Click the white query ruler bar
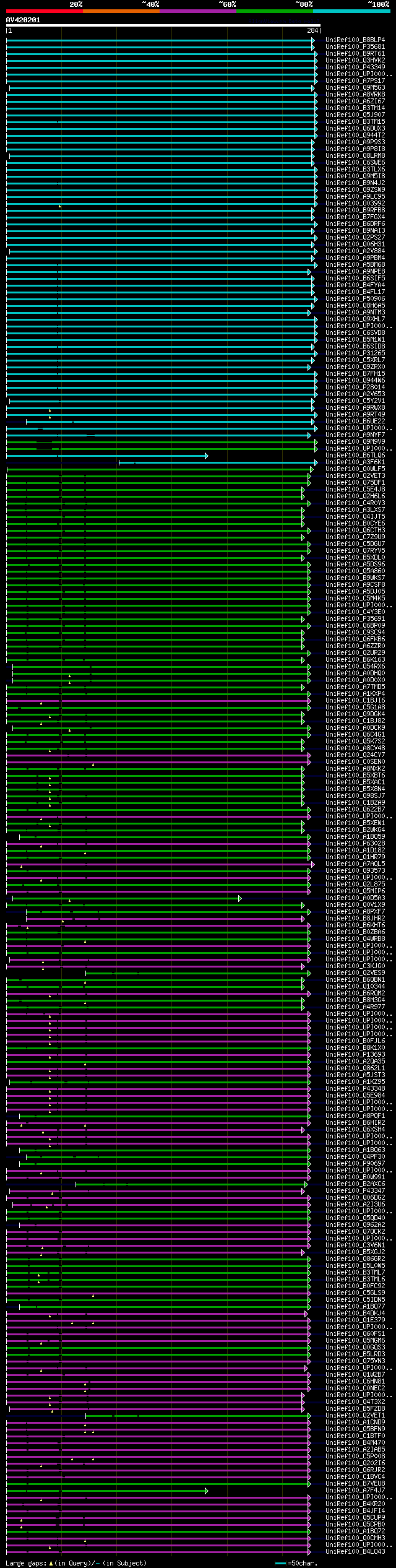Viewport: 396px width, 1568px height. pos(163,25)
